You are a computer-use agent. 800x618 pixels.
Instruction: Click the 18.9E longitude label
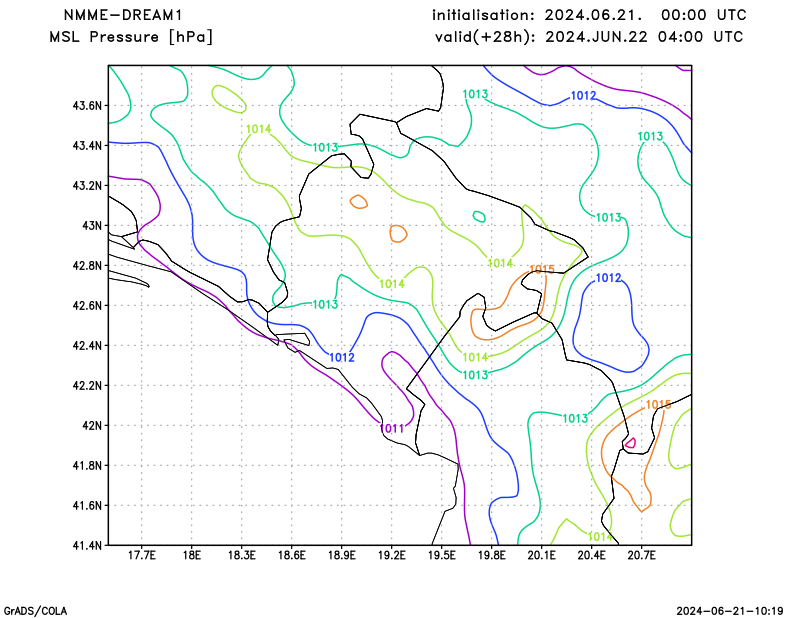pos(341,555)
